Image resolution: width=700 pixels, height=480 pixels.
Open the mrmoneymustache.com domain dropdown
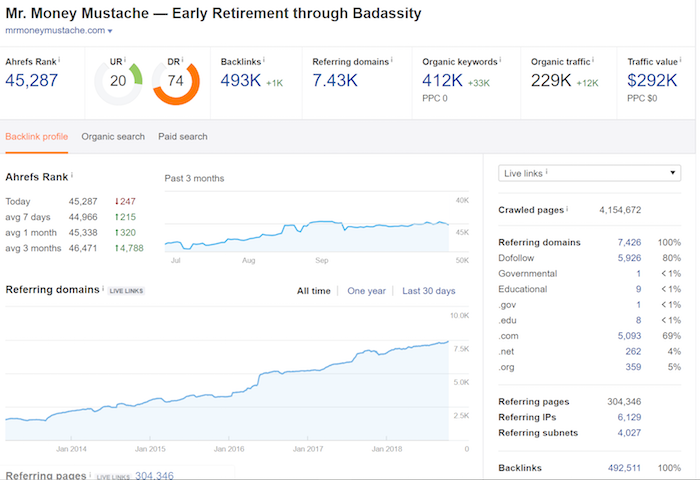[x=58, y=30]
